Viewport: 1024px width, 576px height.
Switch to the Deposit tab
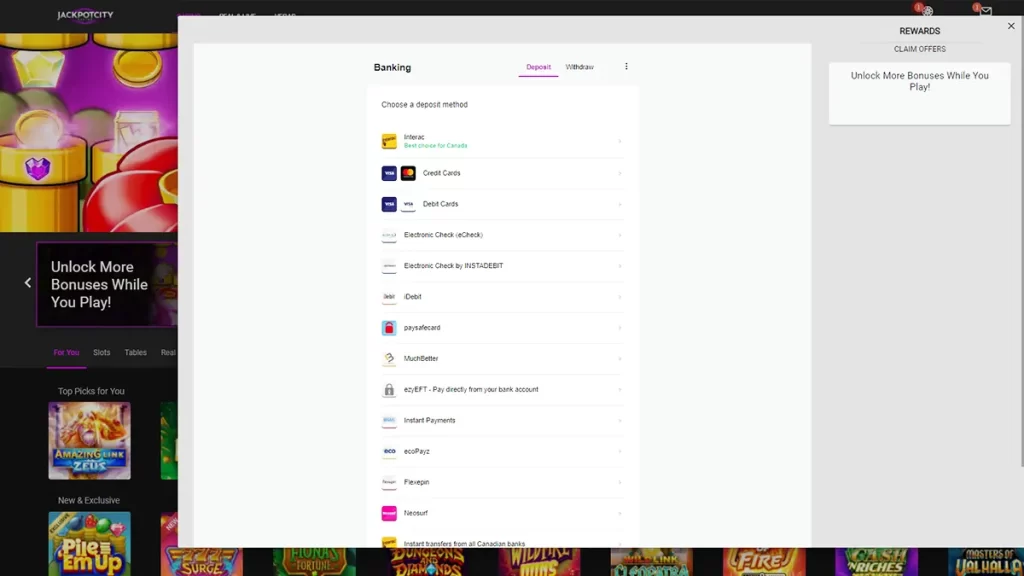(x=538, y=67)
